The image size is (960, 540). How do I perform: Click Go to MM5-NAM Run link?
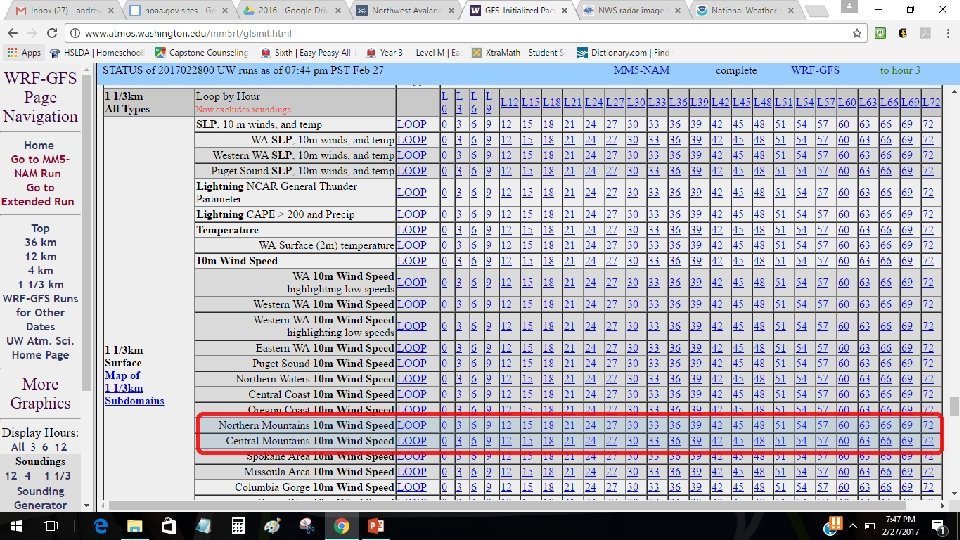39,166
